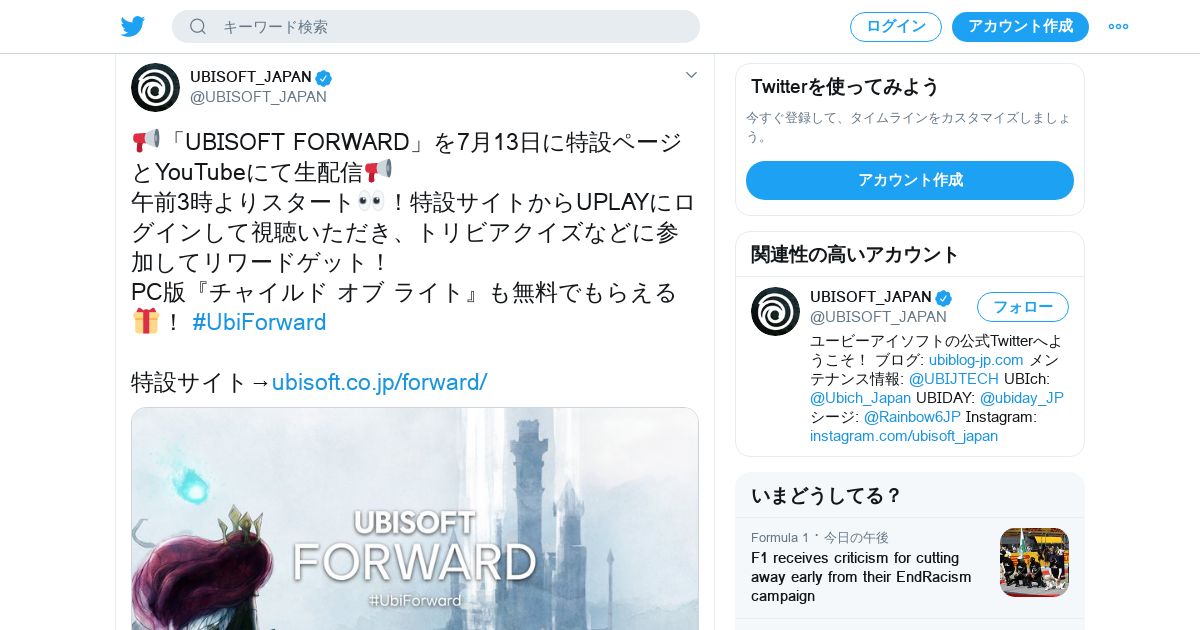This screenshot has height=630, width=1200.
Task: Open the three-dots more menu in header
Action: (1118, 26)
